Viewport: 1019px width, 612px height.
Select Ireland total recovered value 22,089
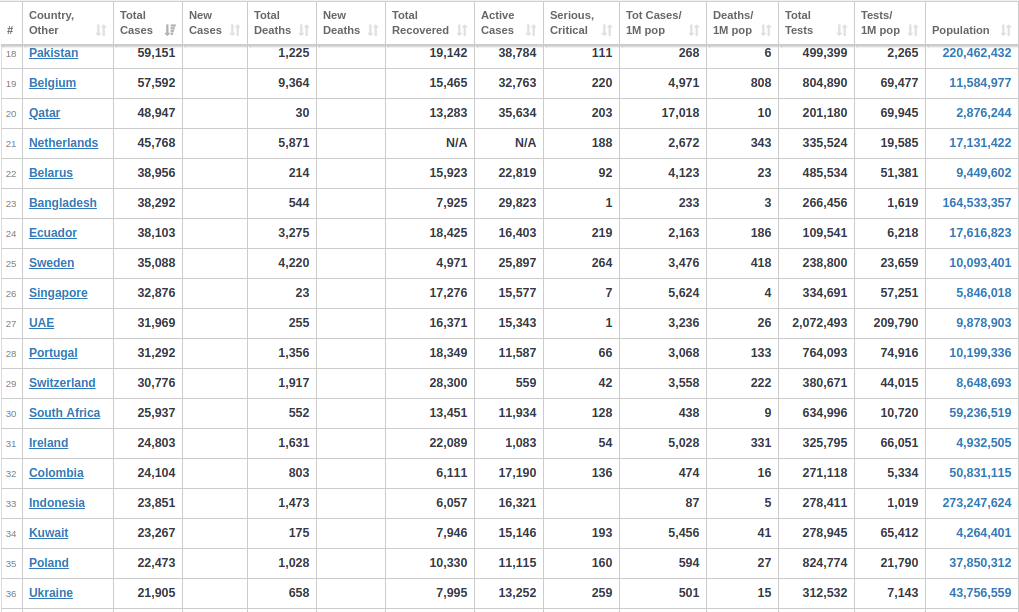coord(448,442)
